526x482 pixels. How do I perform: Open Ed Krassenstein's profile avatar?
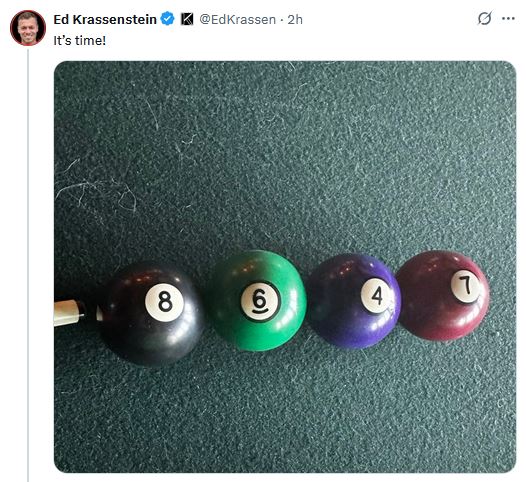tap(28, 28)
